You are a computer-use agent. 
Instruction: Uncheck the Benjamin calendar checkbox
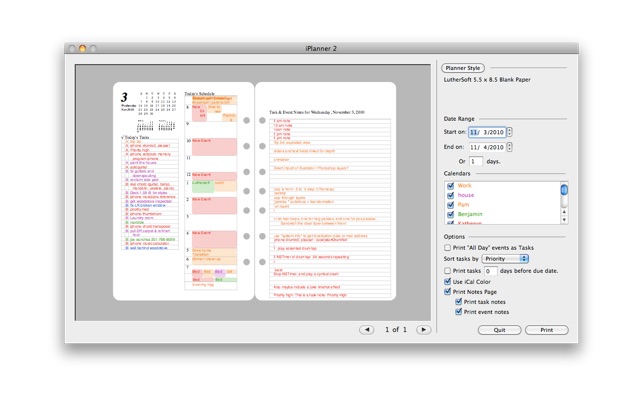pyautogui.click(x=450, y=214)
